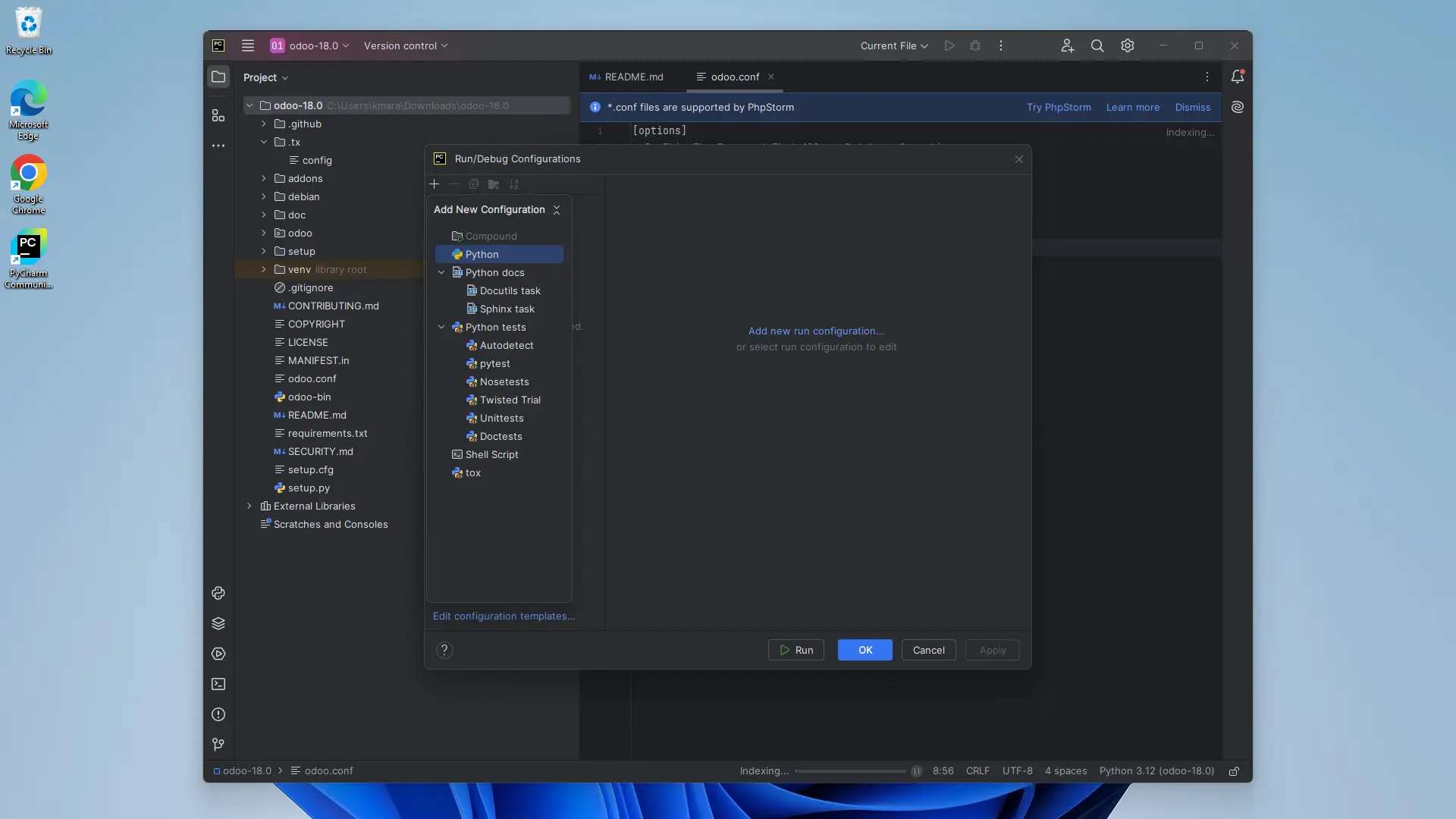Image resolution: width=1456 pixels, height=819 pixels.
Task: Open Google Chrome desktop shortcut
Action: point(28,185)
